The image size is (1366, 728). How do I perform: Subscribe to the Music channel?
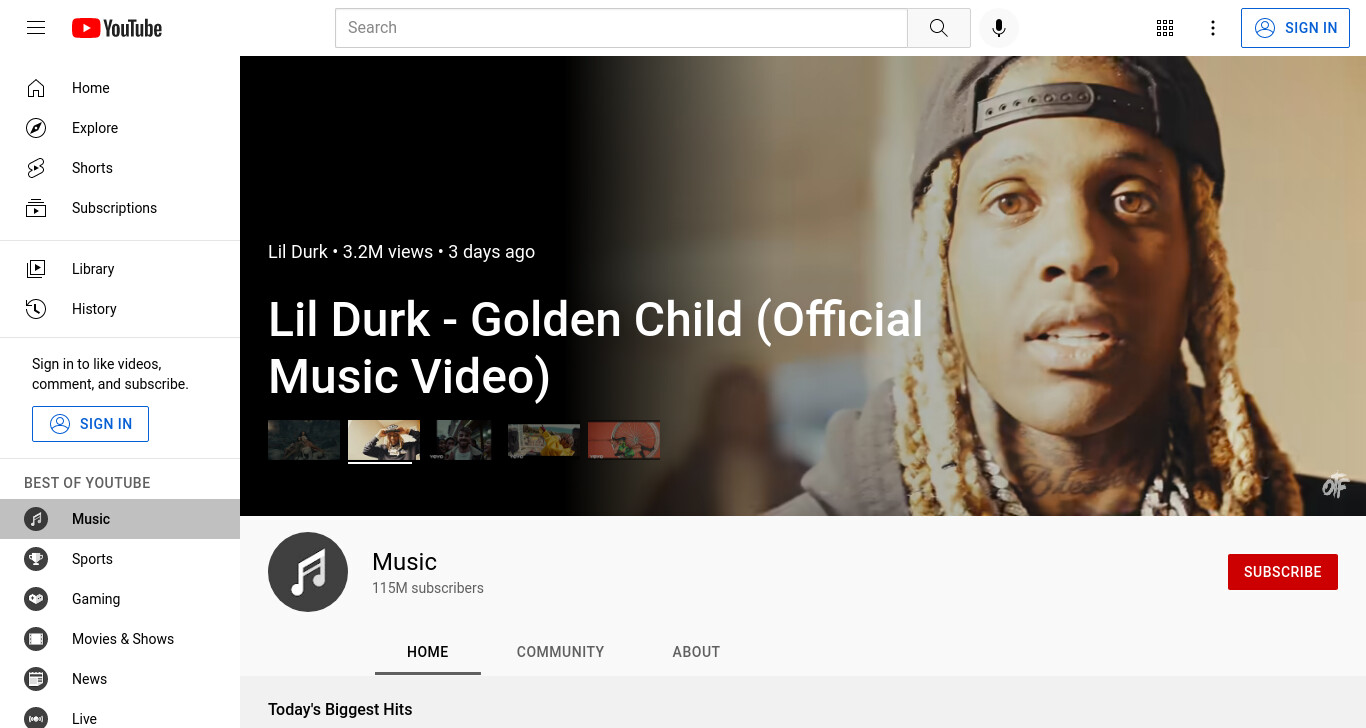(1282, 572)
